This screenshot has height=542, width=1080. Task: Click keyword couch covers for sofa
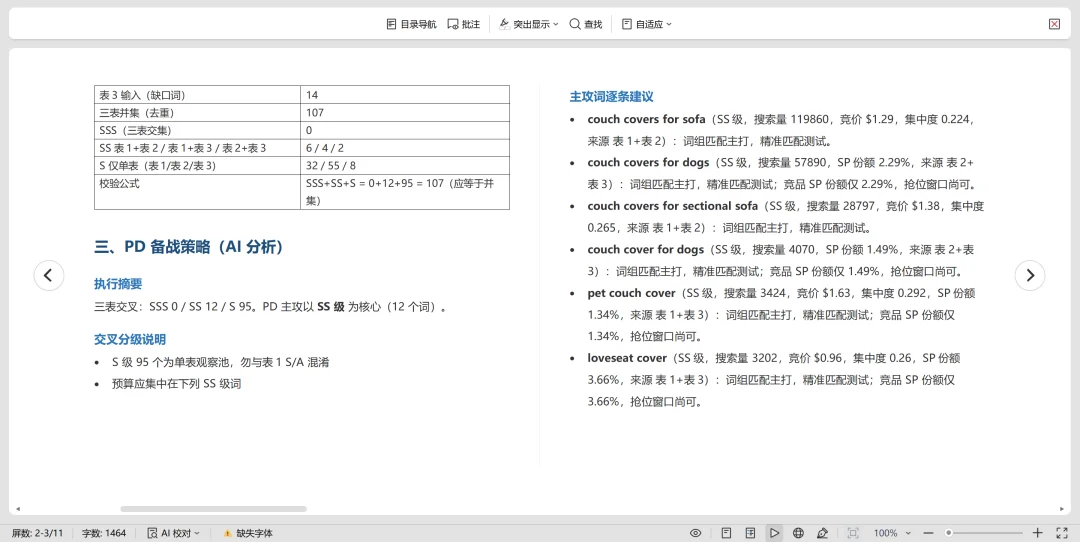click(x=646, y=119)
